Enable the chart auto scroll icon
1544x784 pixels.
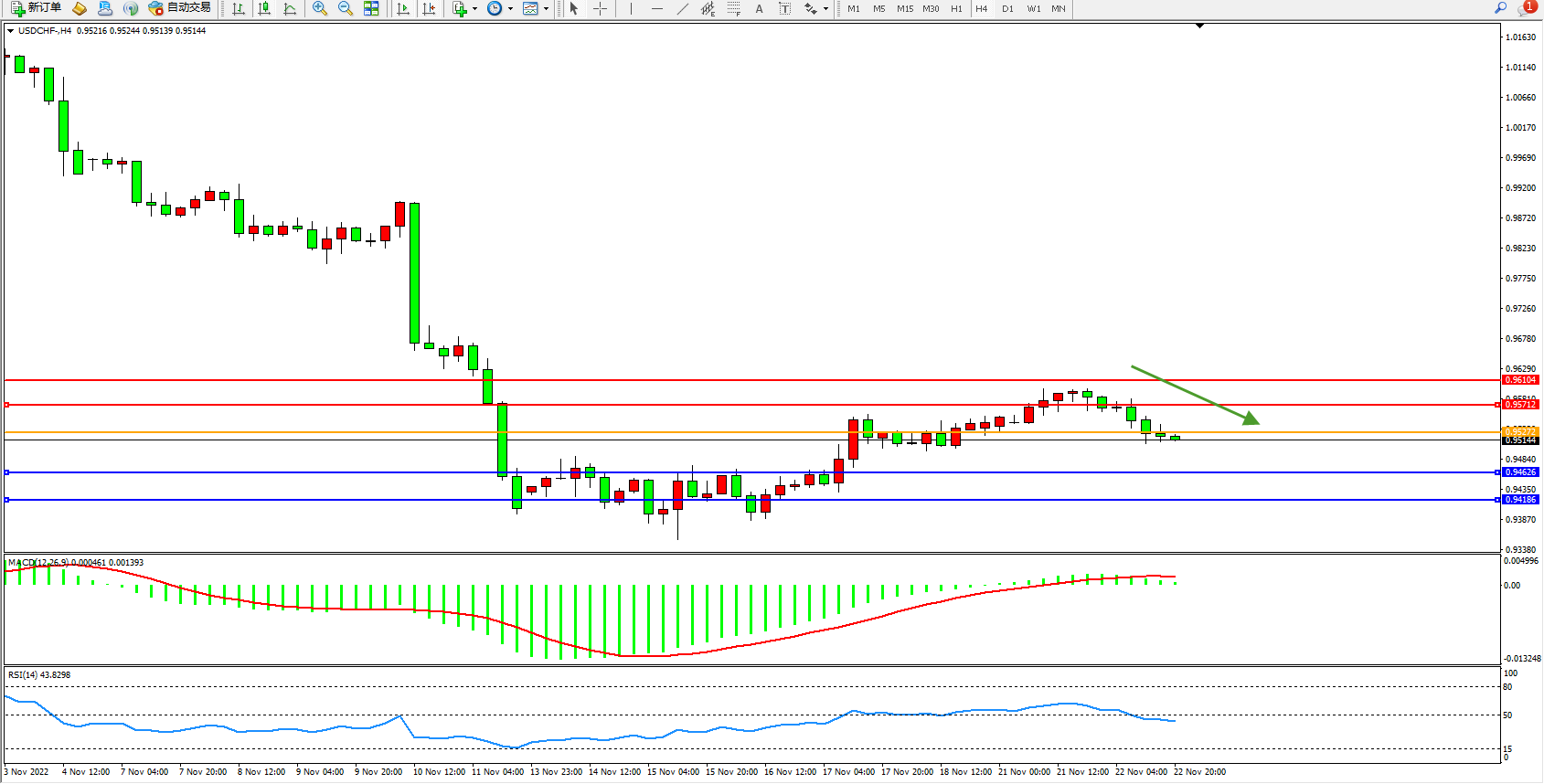click(x=402, y=8)
